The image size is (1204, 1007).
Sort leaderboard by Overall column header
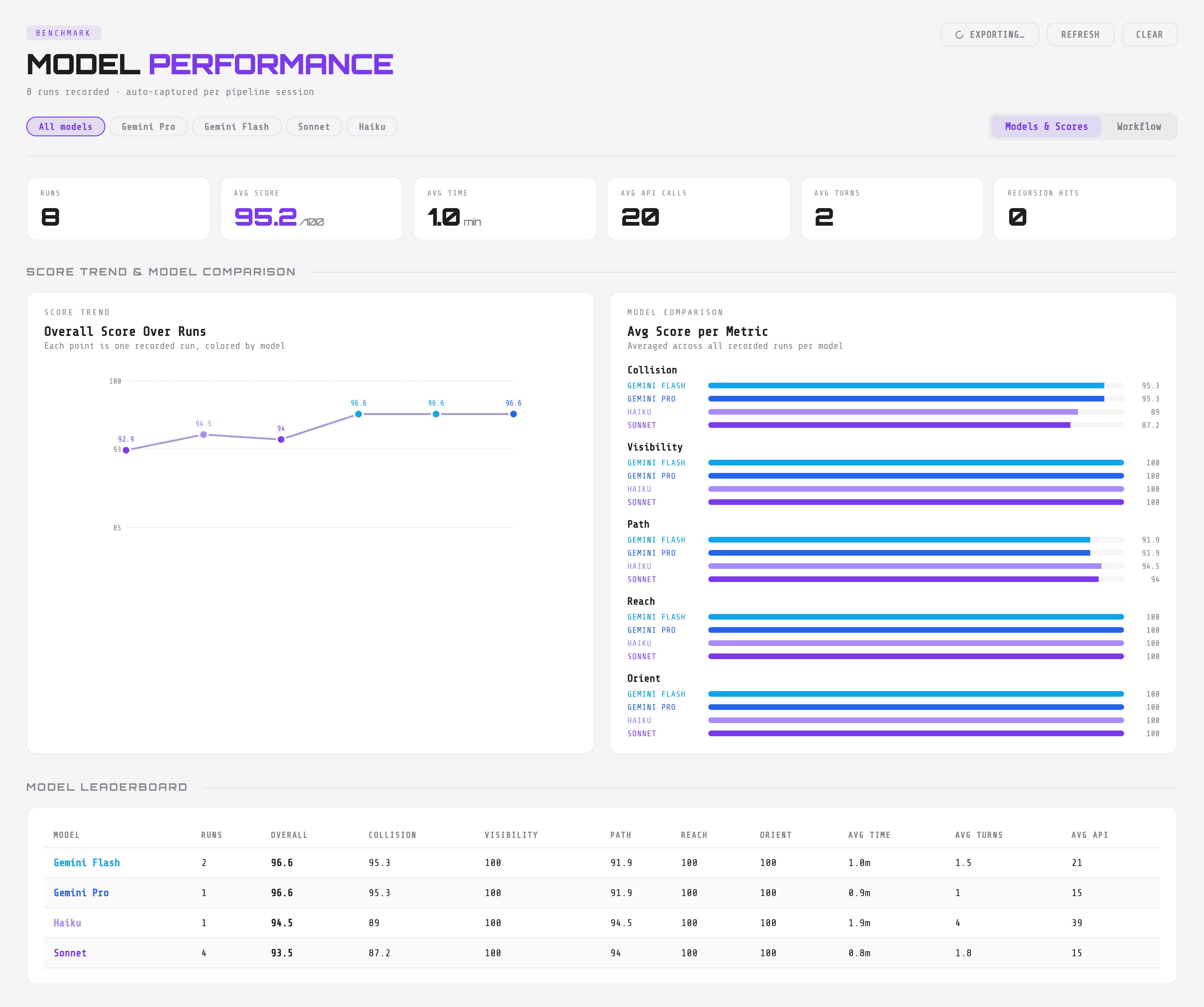(289, 835)
